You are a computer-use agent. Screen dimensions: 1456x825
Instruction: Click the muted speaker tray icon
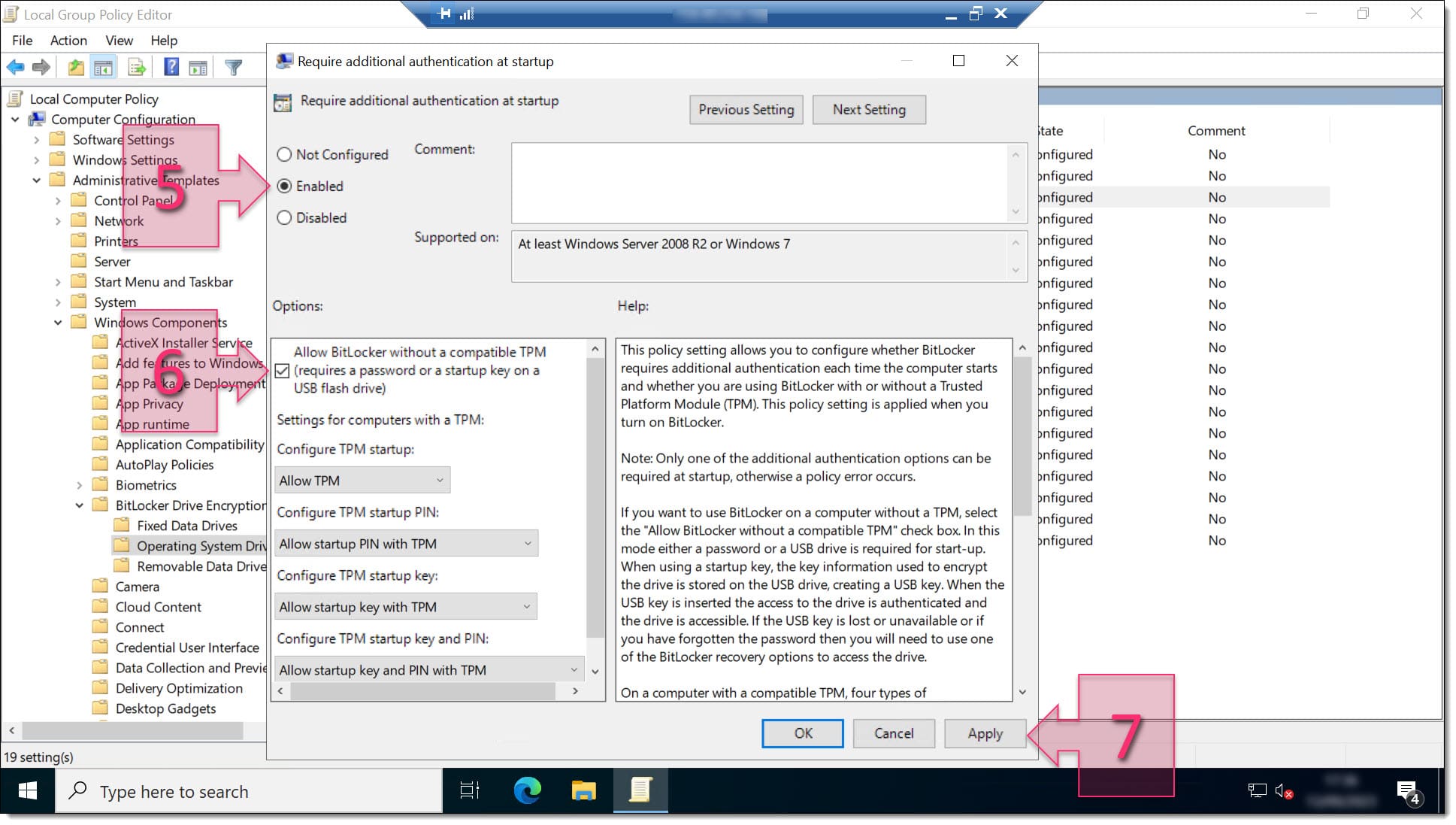pyautogui.click(x=1284, y=791)
